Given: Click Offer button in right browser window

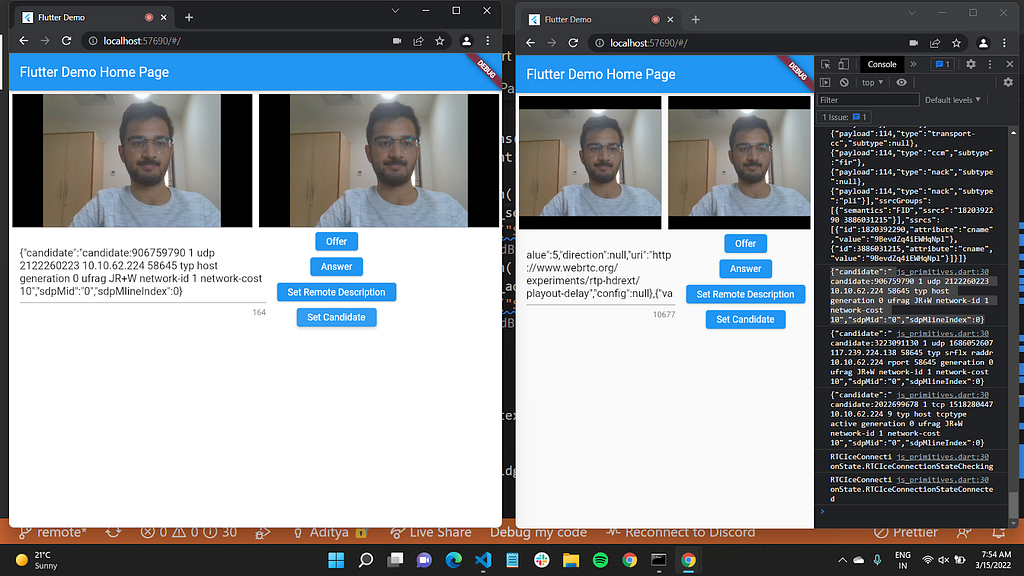Looking at the screenshot, I should coord(745,244).
